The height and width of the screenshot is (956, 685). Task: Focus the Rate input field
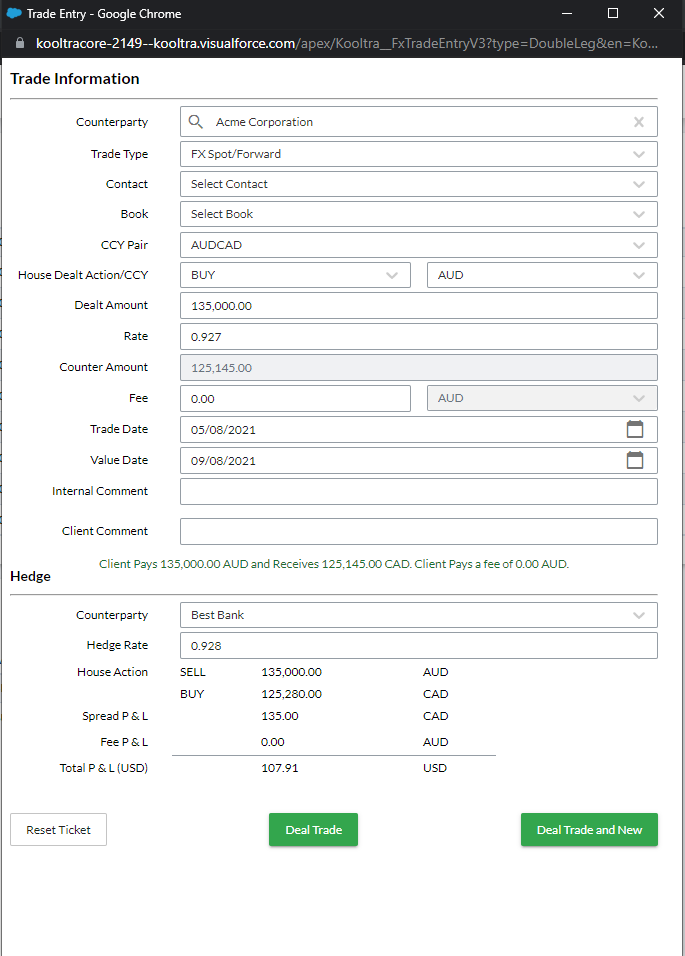pos(418,337)
